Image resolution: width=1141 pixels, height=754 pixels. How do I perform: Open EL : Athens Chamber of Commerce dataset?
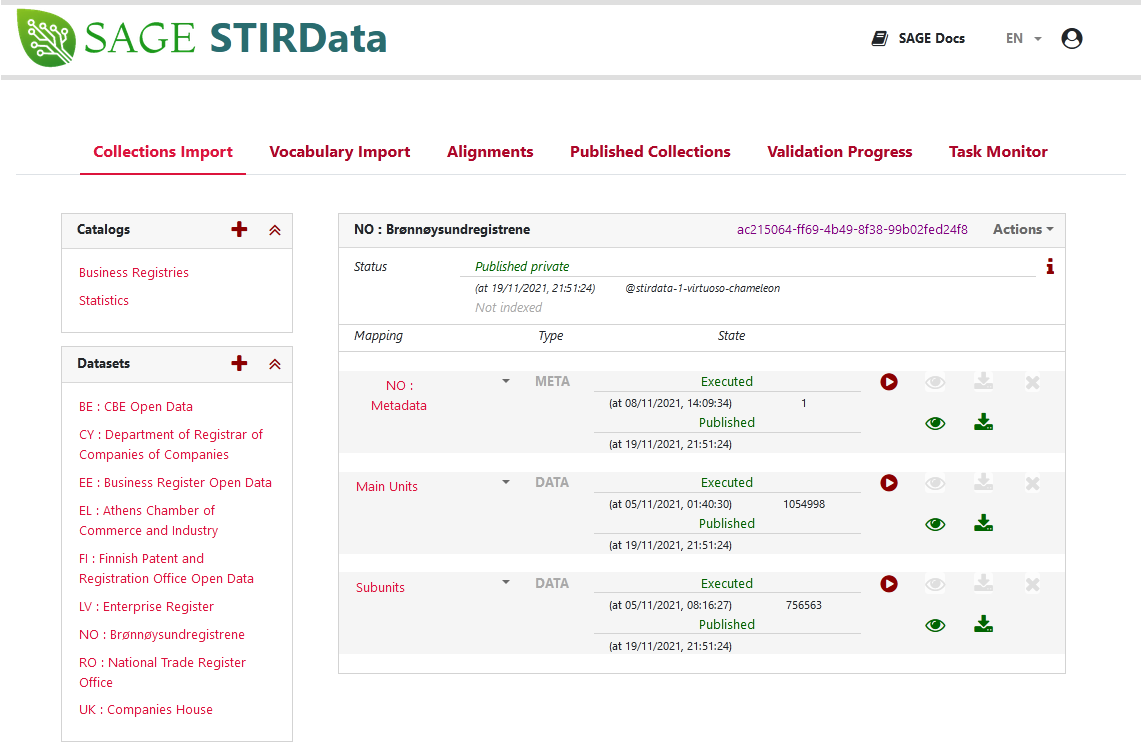coord(148,520)
